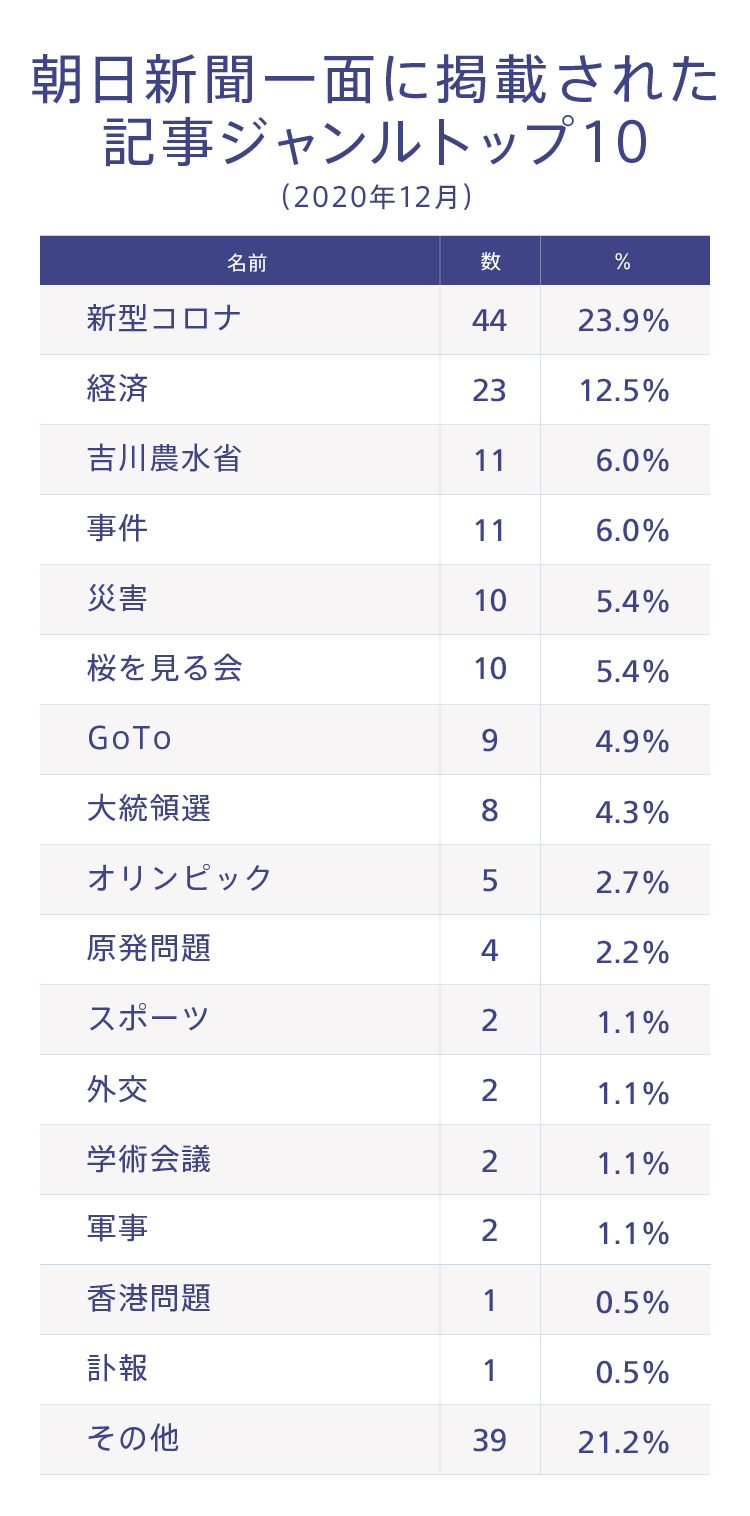The image size is (750, 1516).
Task: Select the 吉川農水省 row label
Action: click(x=164, y=459)
